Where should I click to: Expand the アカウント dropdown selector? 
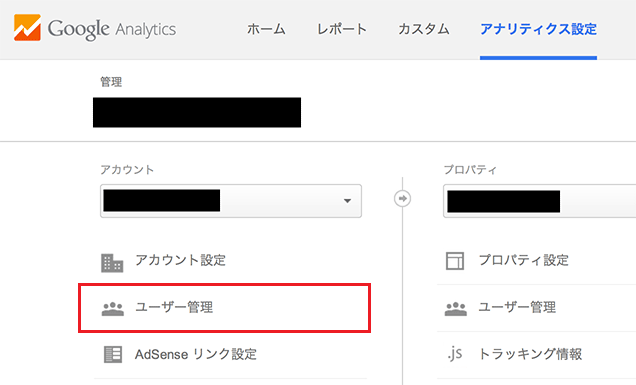(x=231, y=201)
